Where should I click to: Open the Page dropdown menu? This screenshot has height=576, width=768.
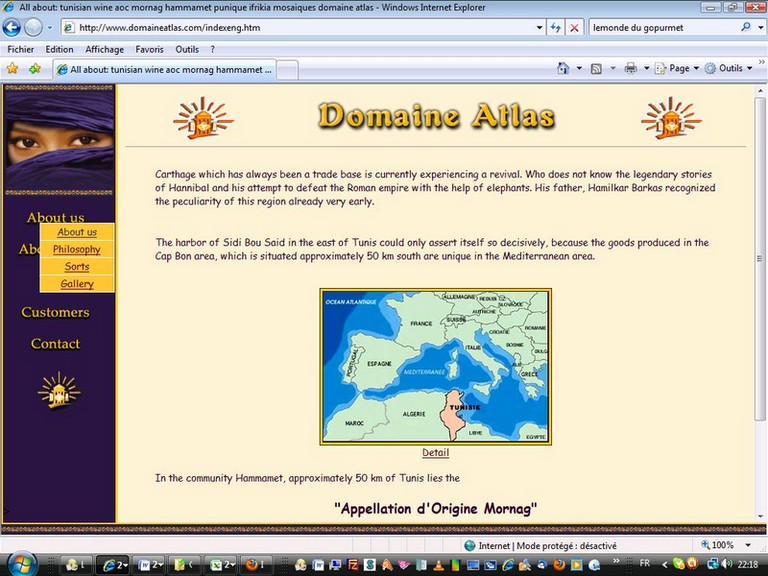pyautogui.click(x=678, y=68)
